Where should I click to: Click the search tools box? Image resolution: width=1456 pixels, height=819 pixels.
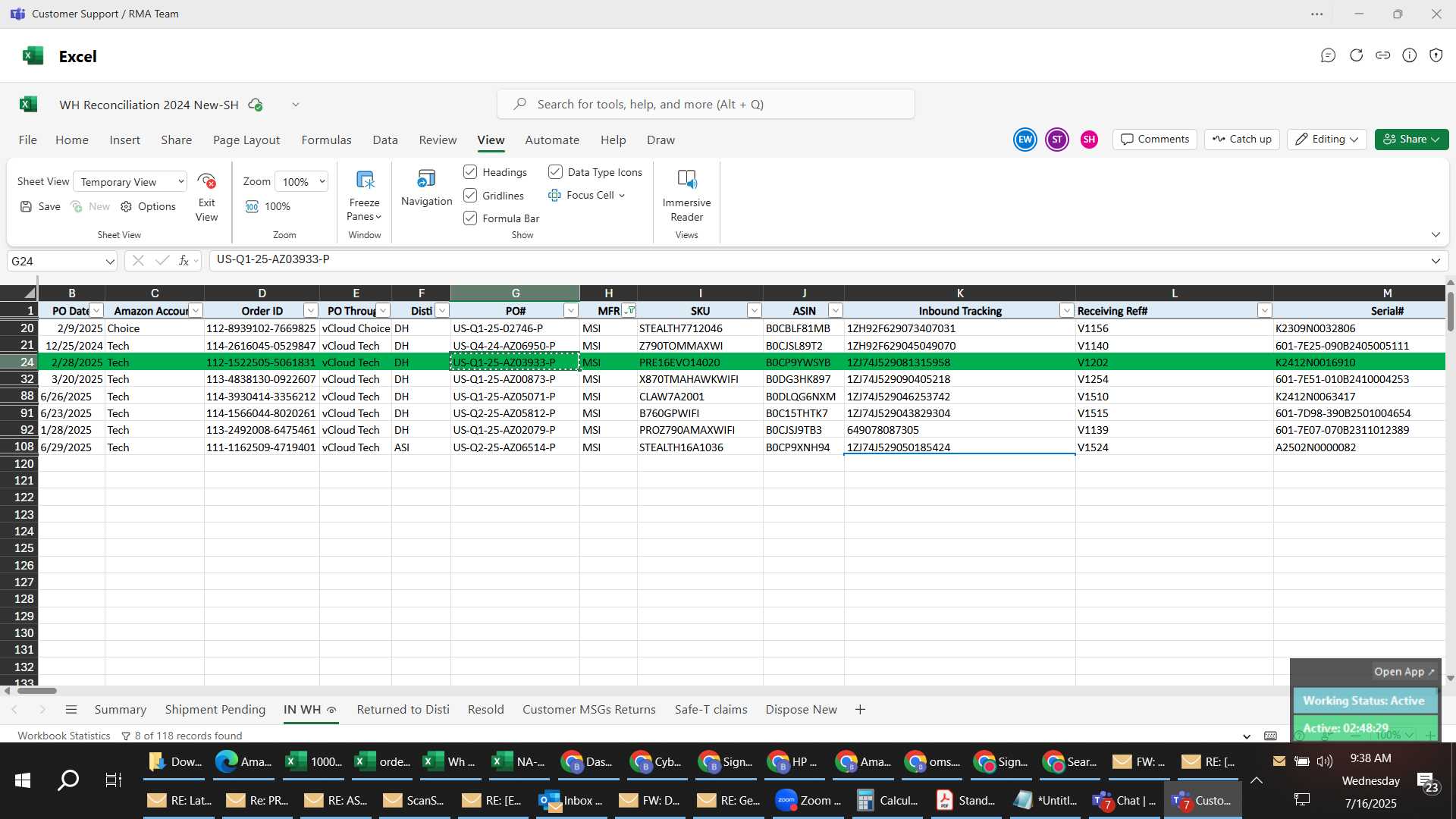[x=706, y=105]
